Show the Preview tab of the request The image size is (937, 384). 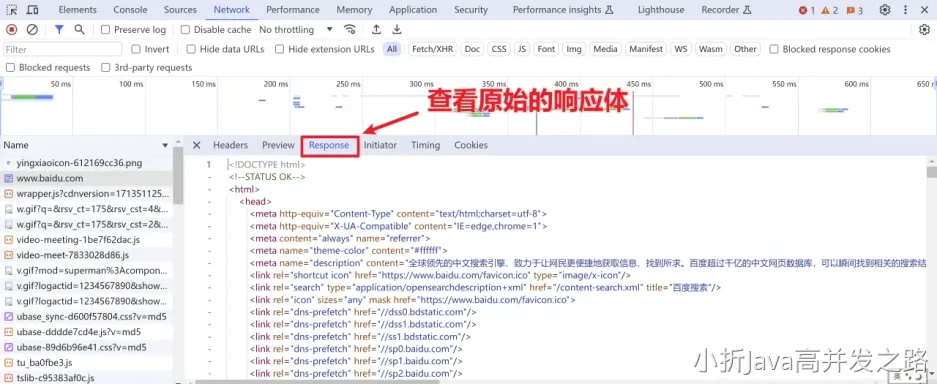(278, 145)
